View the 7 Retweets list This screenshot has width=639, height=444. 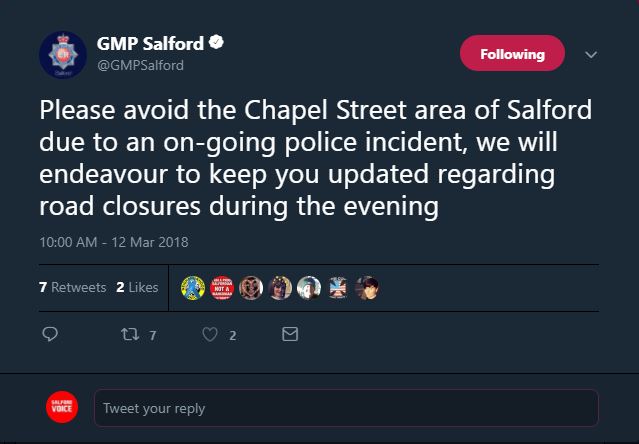pyautogui.click(x=72, y=287)
